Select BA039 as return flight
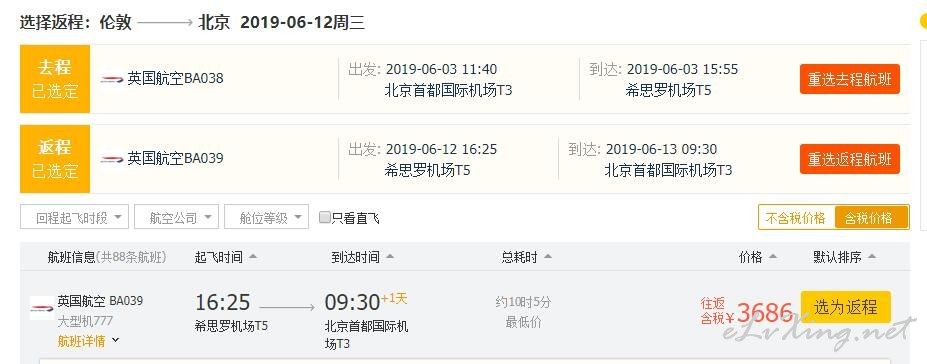This screenshot has height=364, width=927. pos(845,307)
